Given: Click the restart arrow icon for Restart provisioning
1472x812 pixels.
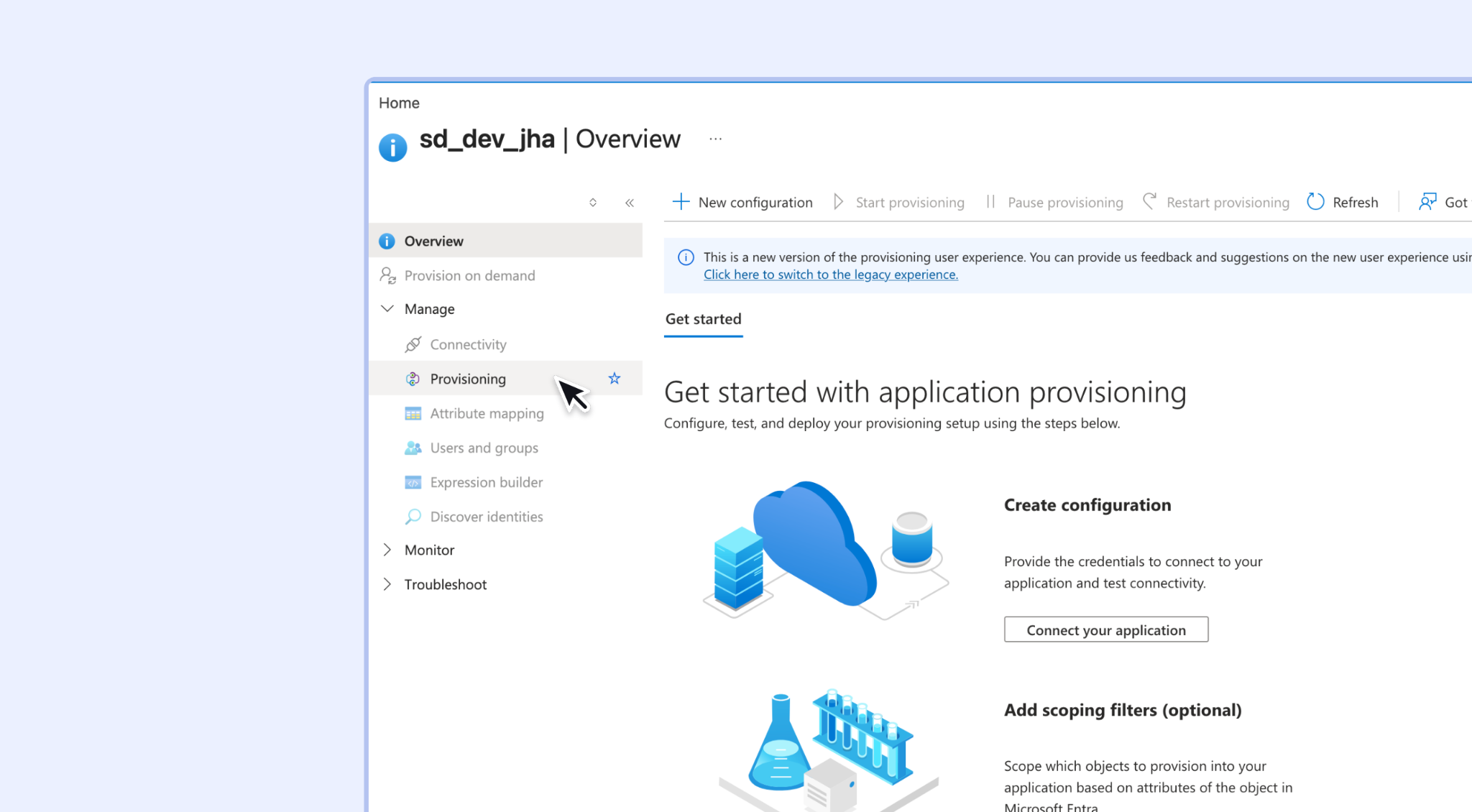Looking at the screenshot, I should [1149, 201].
